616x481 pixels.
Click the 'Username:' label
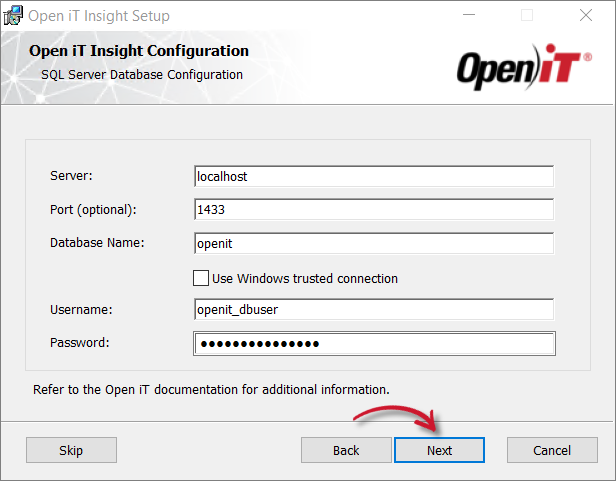pyautogui.click(x=81, y=310)
